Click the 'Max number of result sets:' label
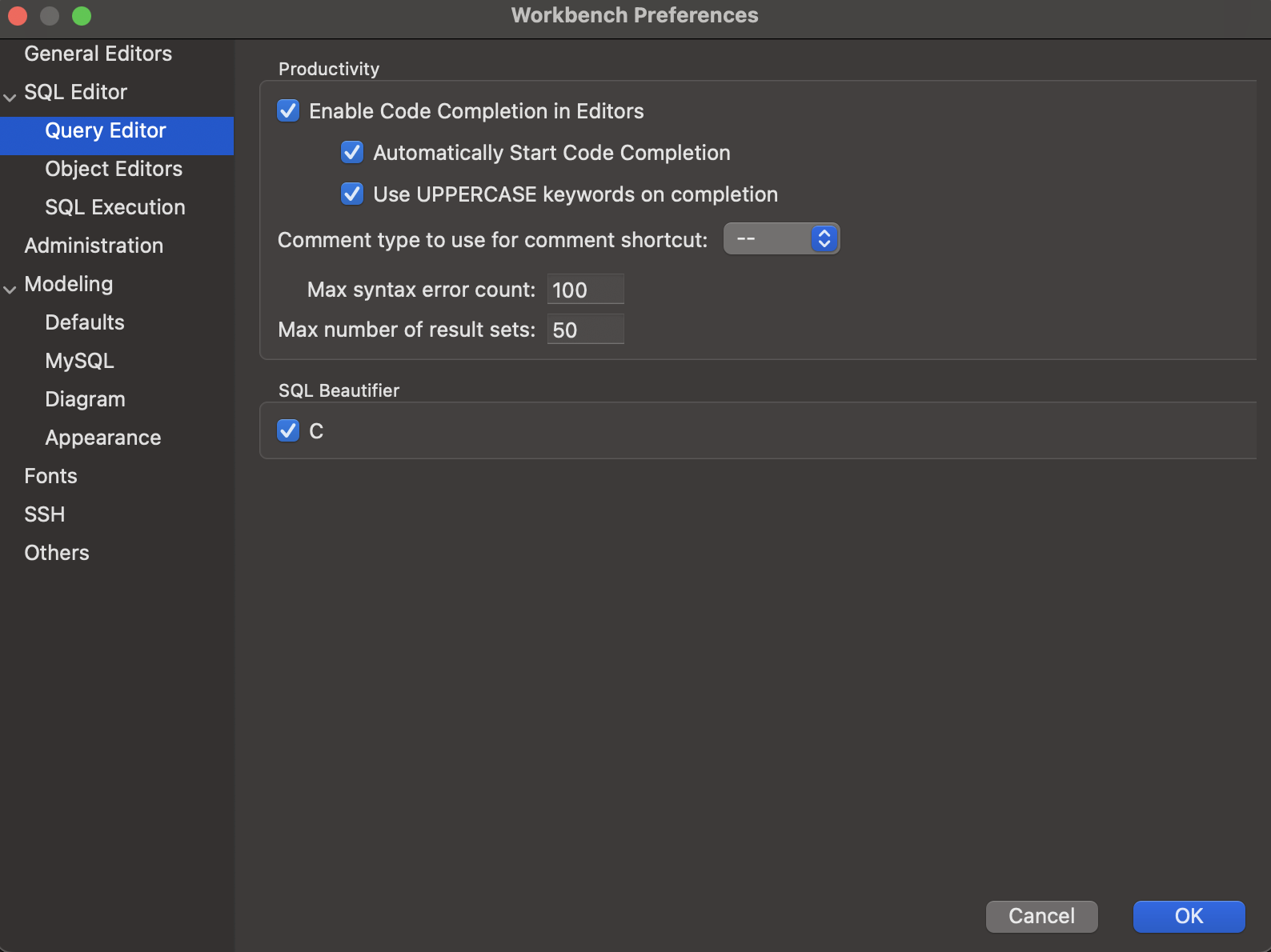The height and width of the screenshot is (952, 1271). 407,330
